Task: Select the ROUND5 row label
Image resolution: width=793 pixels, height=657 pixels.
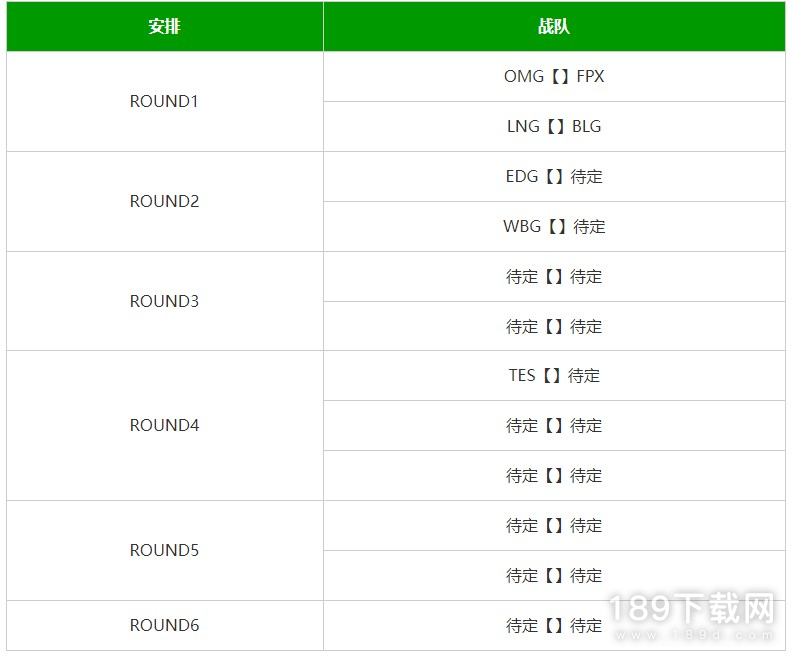Action: pos(164,550)
